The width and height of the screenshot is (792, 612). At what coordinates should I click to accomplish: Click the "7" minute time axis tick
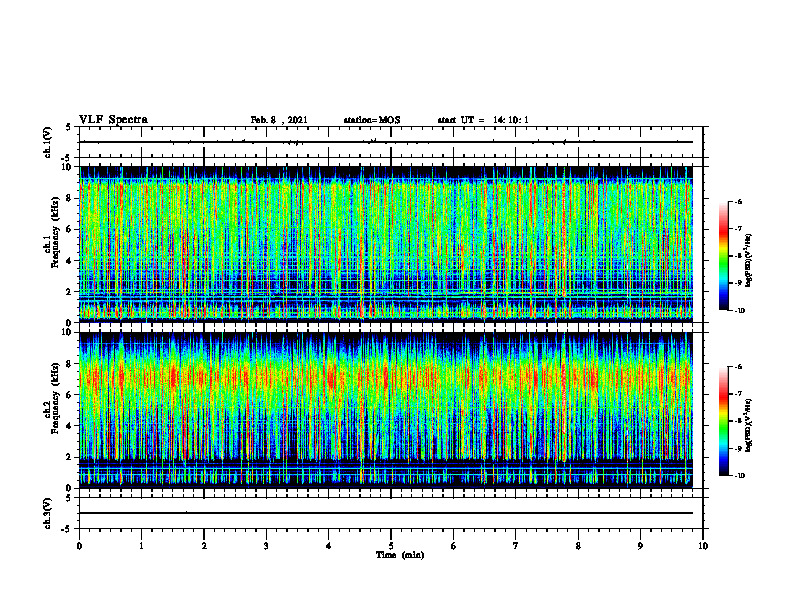coord(516,546)
